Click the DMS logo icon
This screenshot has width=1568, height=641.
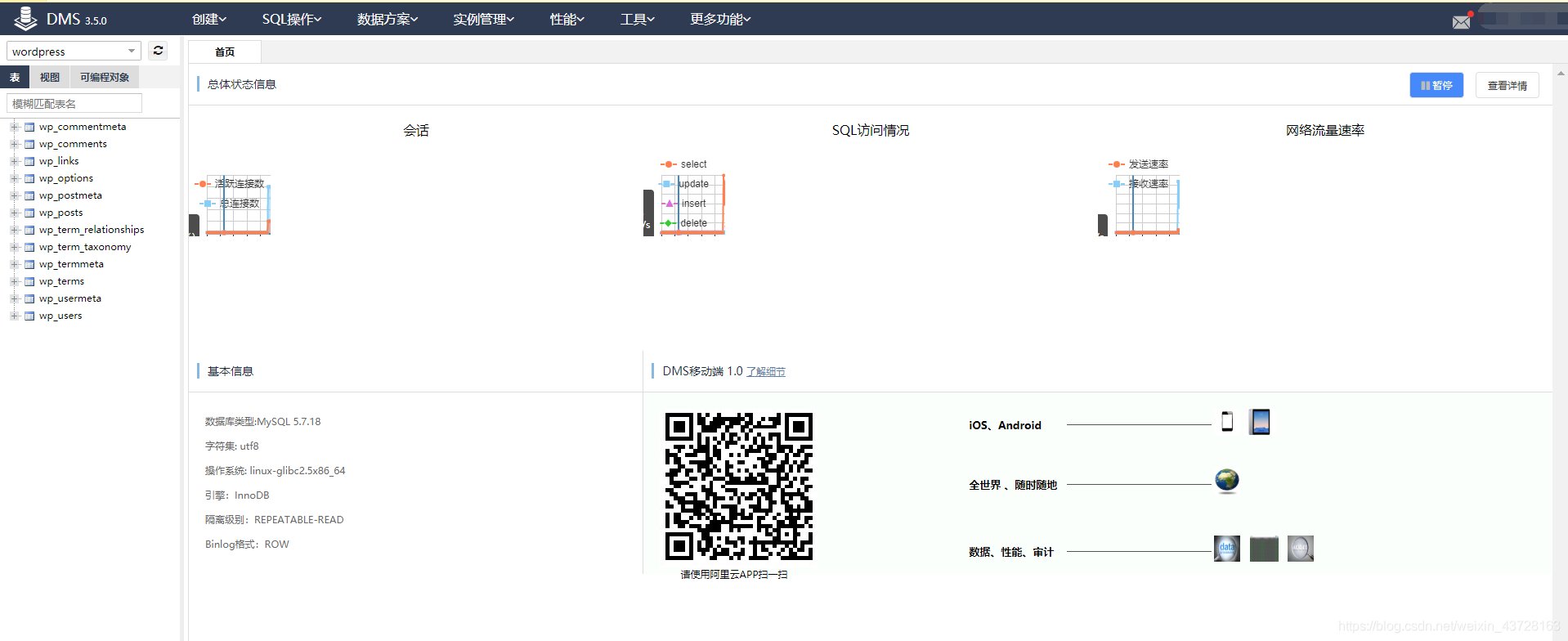[x=25, y=18]
